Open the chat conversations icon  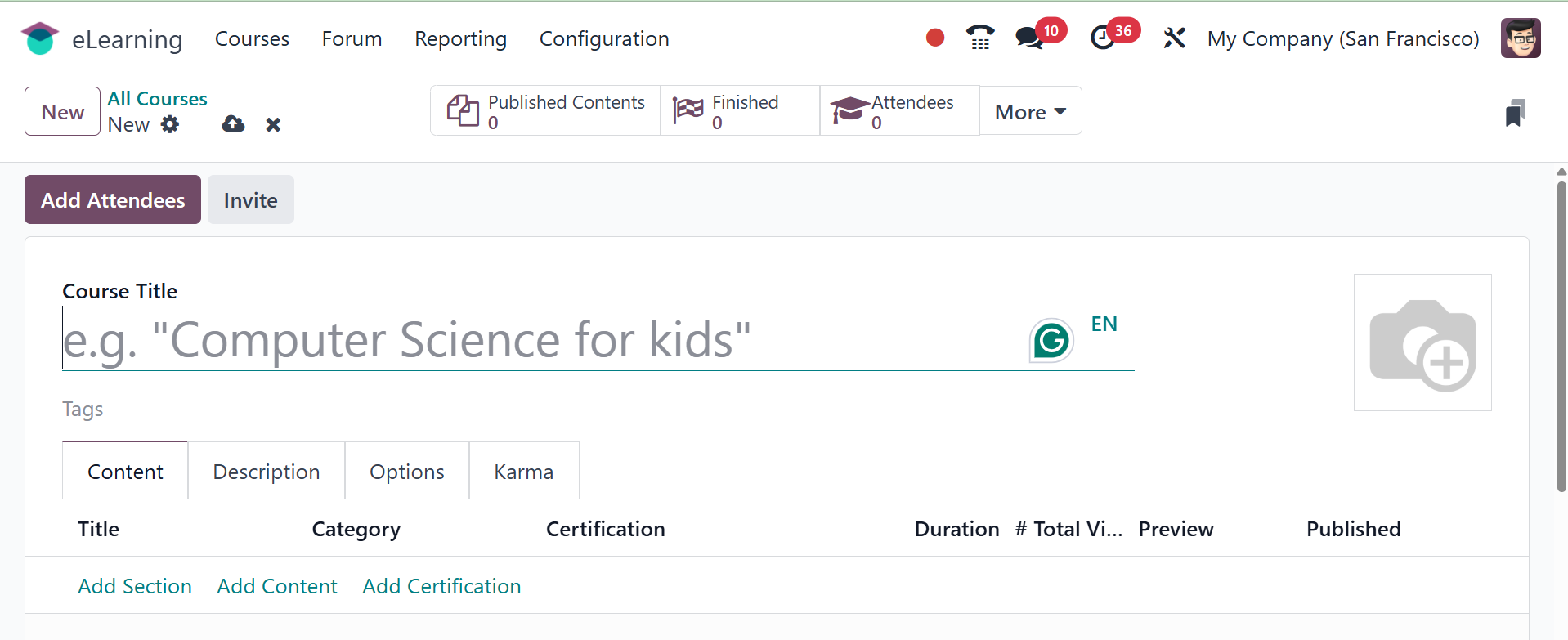[x=1028, y=38]
